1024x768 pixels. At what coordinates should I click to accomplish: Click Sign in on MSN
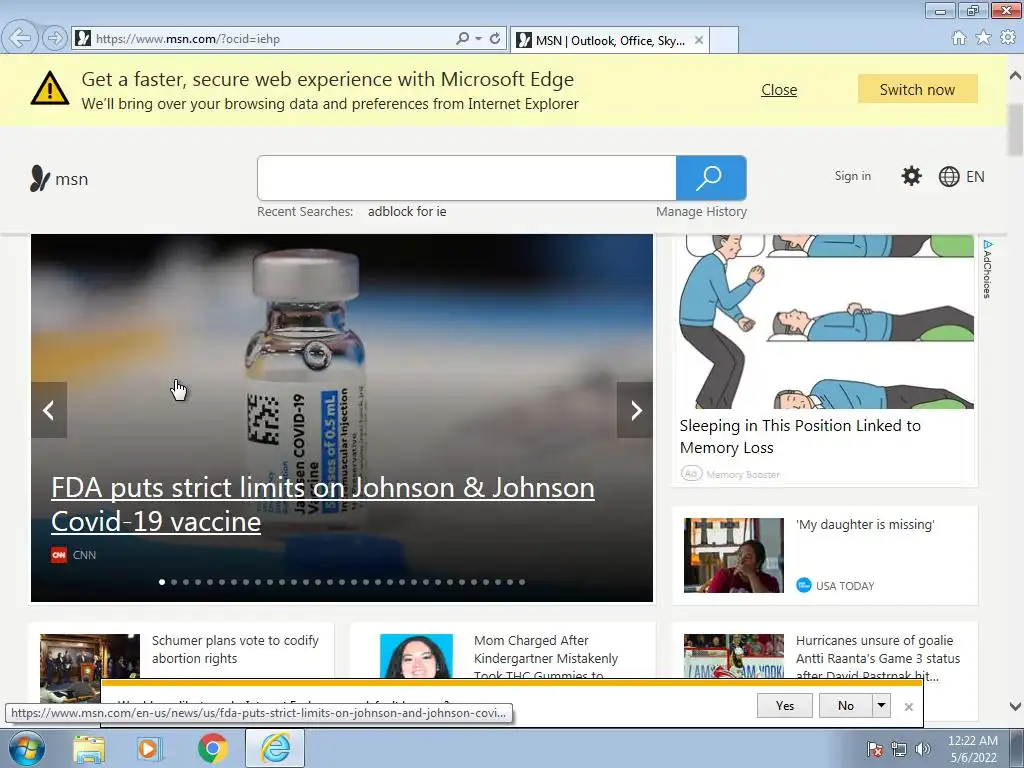tap(852, 176)
